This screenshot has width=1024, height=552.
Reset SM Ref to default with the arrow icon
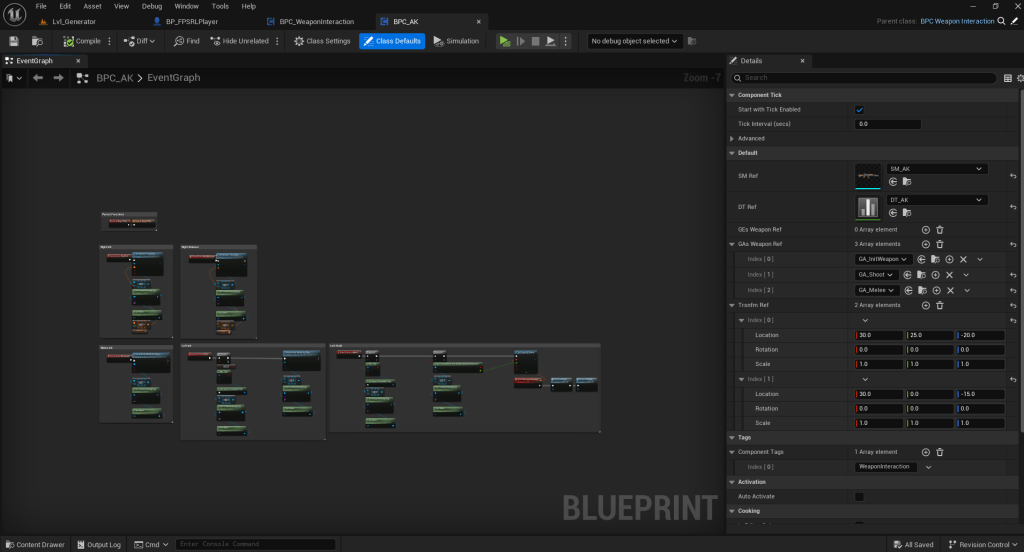1013,176
